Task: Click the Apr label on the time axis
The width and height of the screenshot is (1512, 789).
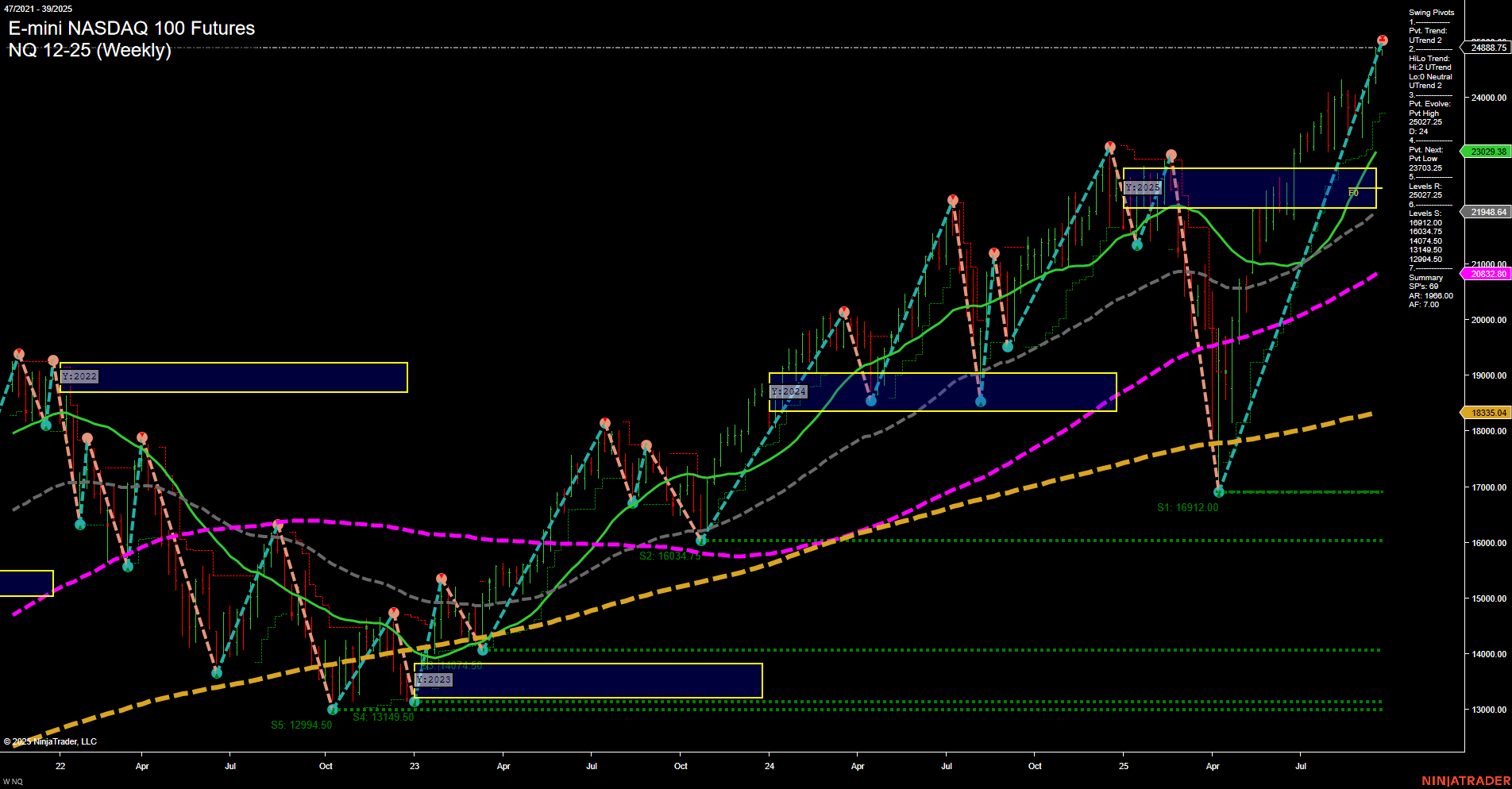Action: point(142,767)
